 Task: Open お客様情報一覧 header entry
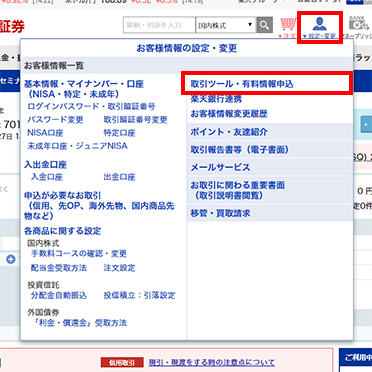click(53, 65)
